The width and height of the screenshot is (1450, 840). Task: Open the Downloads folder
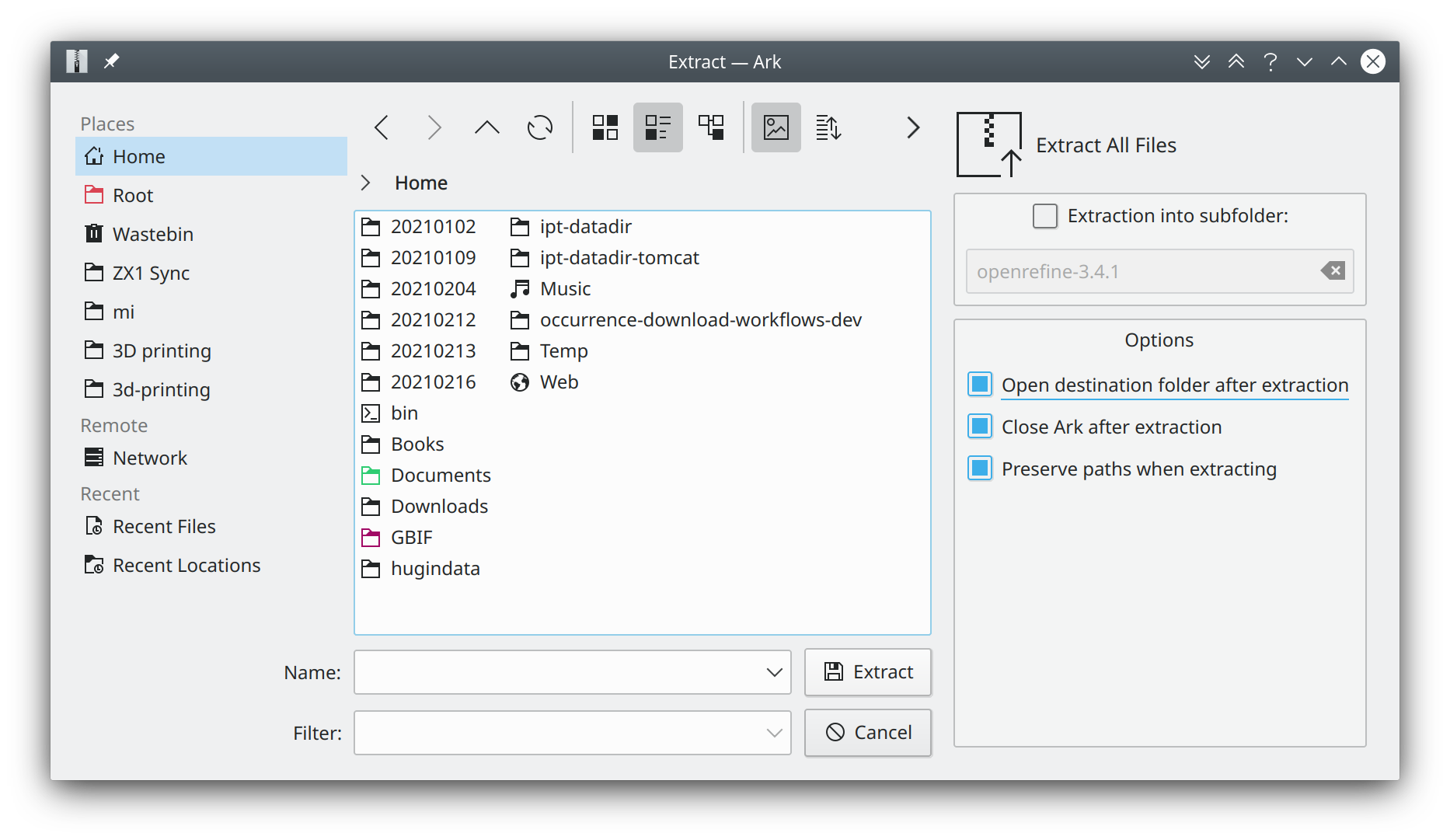tap(439, 506)
